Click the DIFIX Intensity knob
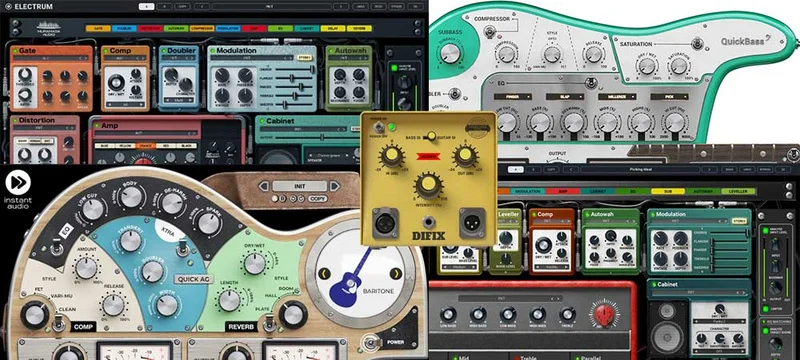 (428, 186)
